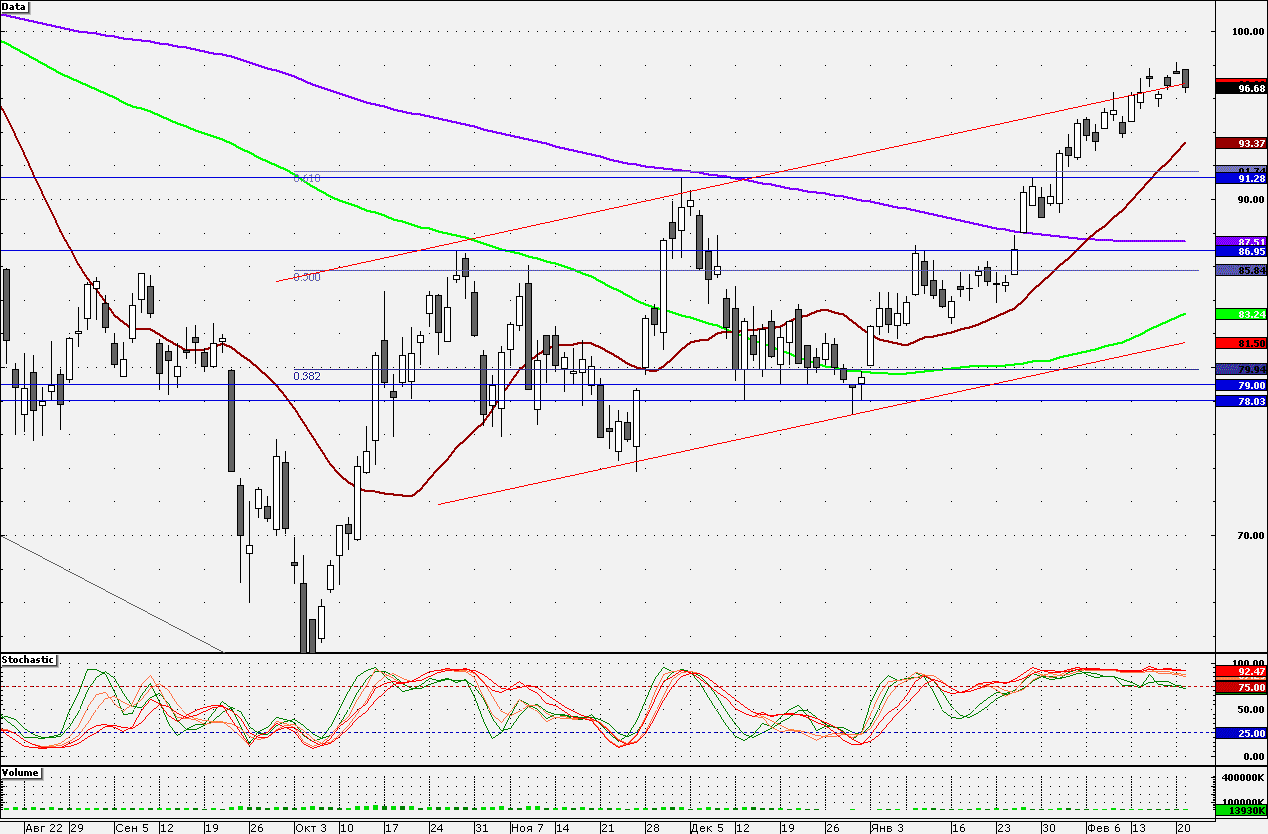Click the 81.50 red price marker
1268x834 pixels.
(1240, 343)
